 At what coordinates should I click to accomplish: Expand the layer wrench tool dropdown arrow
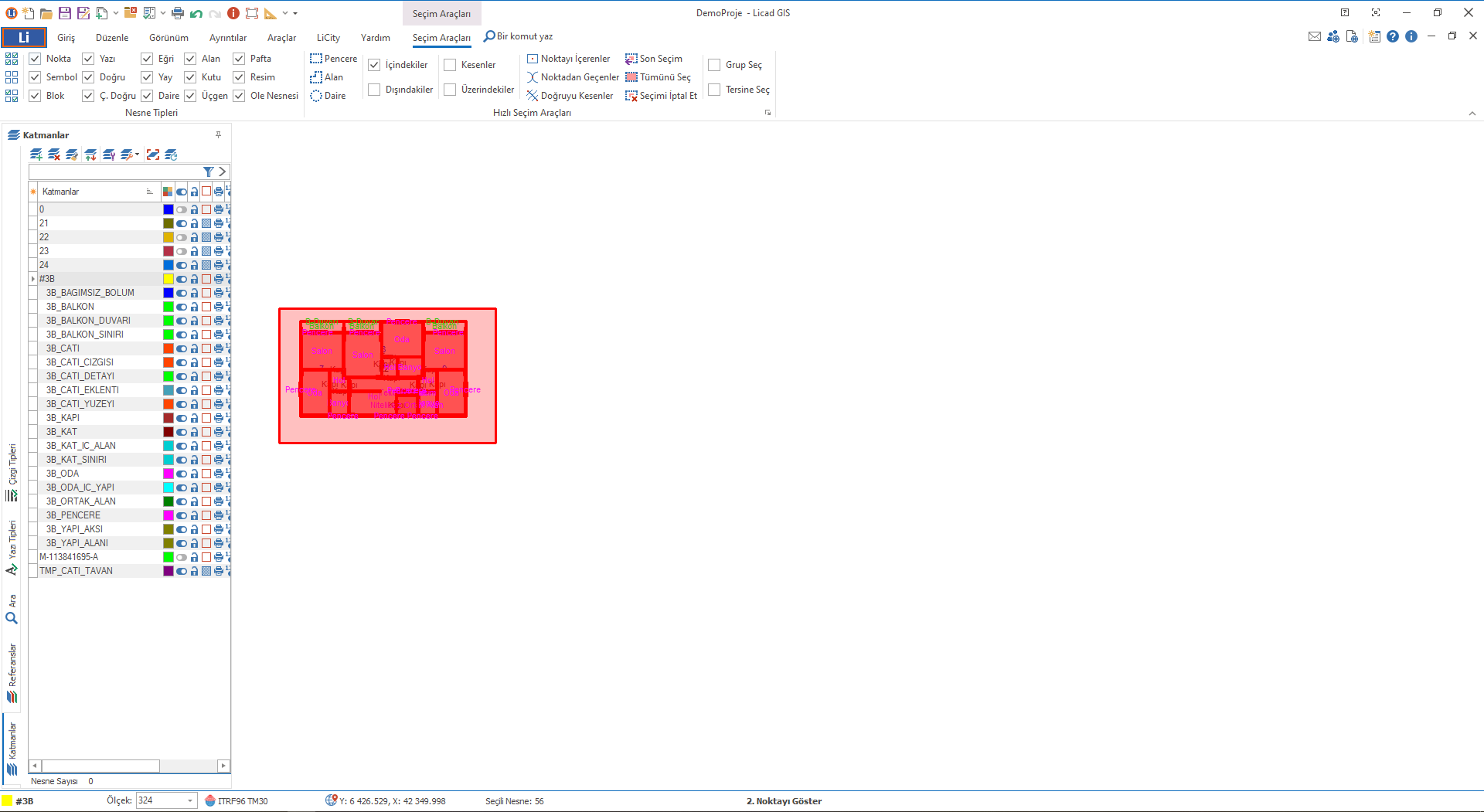click(138, 155)
